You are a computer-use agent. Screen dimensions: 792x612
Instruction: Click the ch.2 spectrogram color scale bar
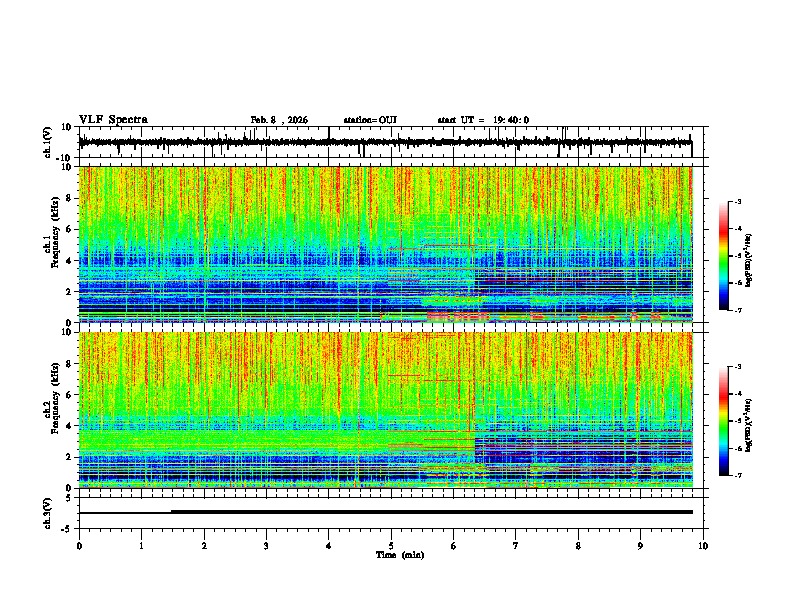click(724, 421)
